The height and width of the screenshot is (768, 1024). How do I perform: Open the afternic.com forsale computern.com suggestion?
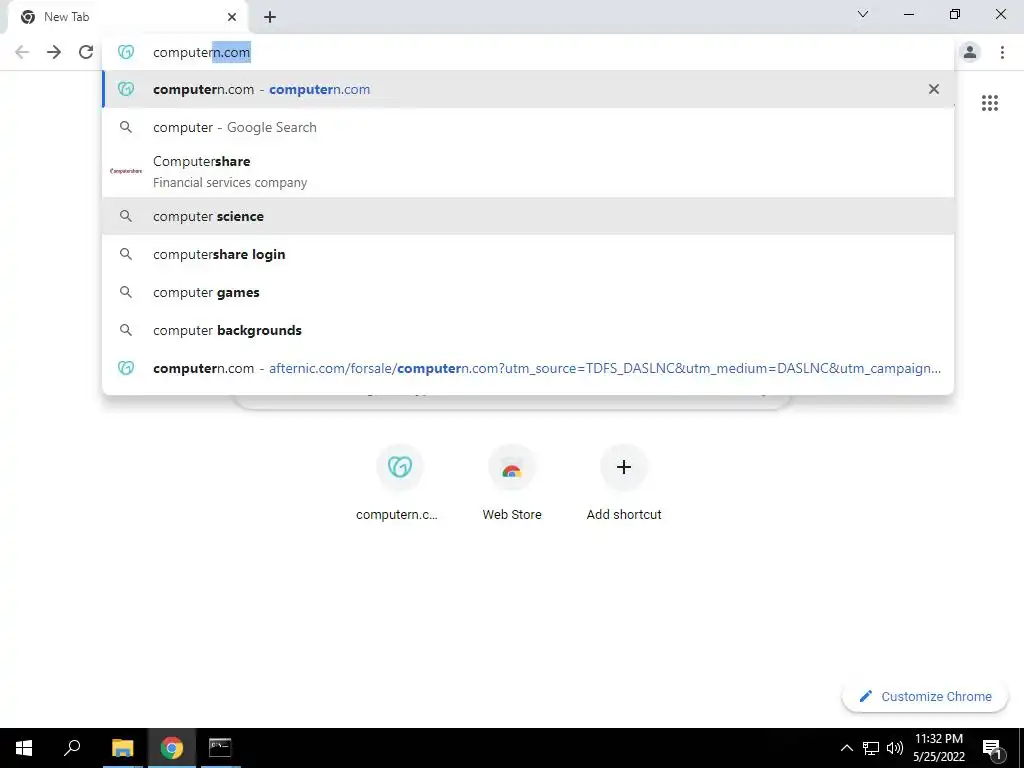coord(528,368)
